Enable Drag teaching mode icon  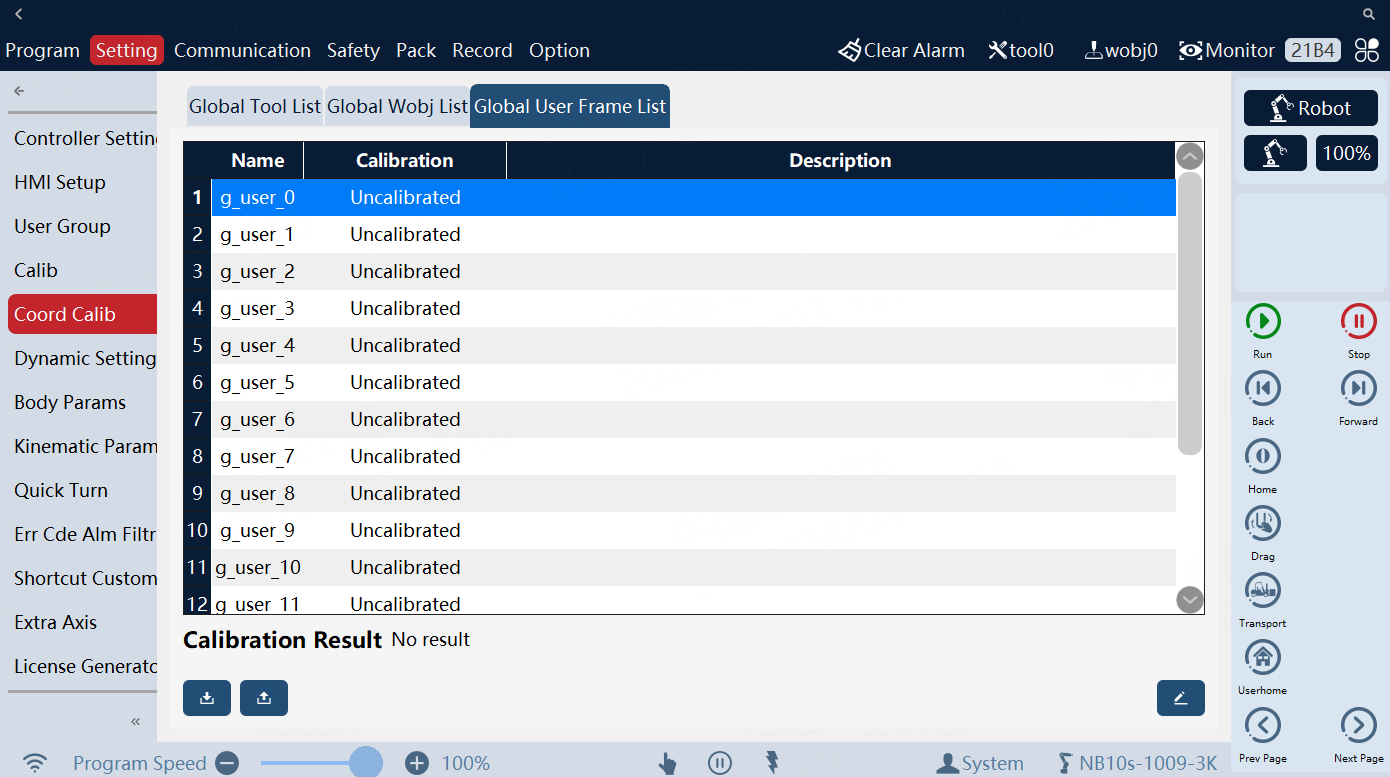pos(1262,523)
